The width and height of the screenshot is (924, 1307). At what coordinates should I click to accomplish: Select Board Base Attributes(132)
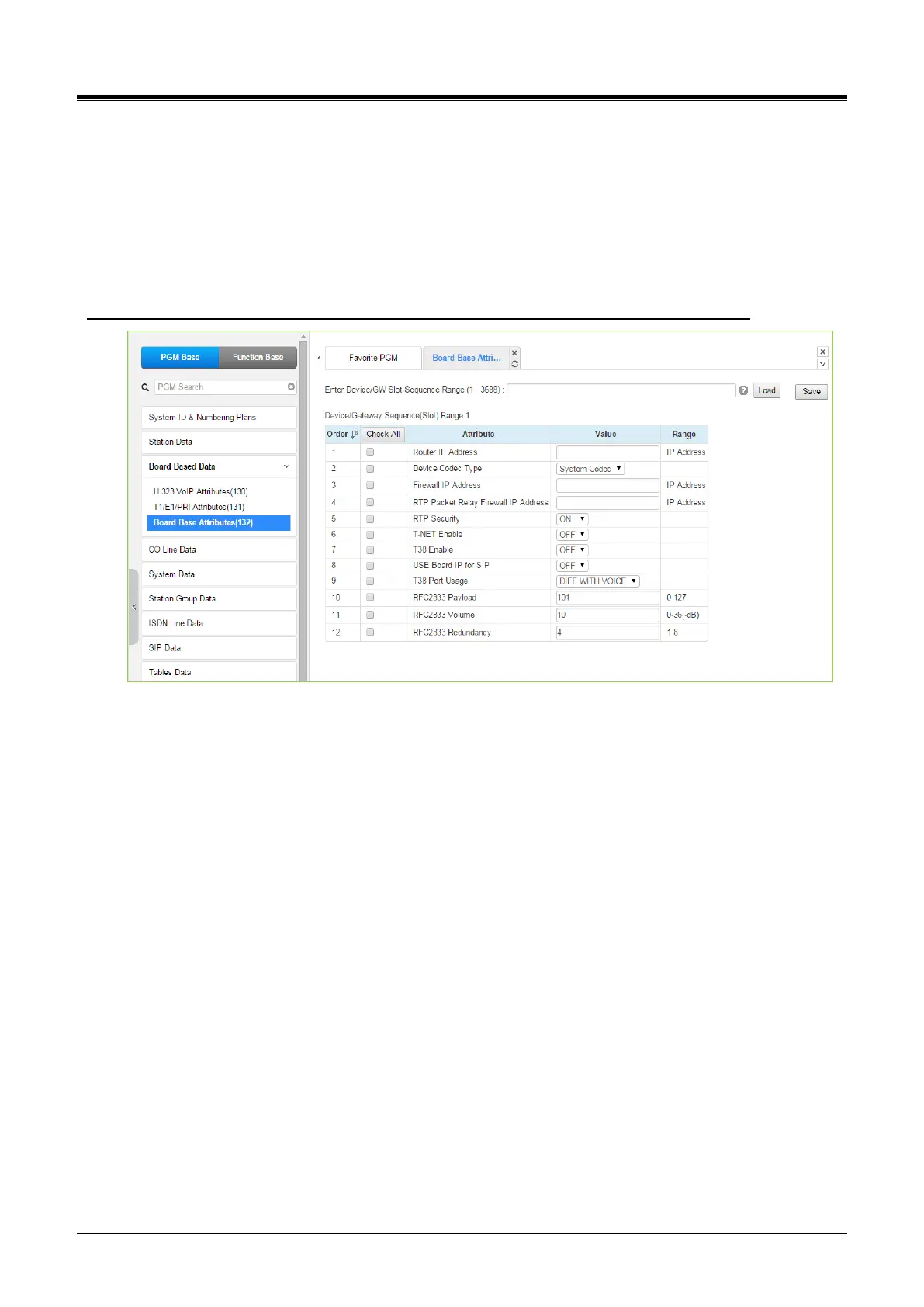pyautogui.click(x=219, y=523)
